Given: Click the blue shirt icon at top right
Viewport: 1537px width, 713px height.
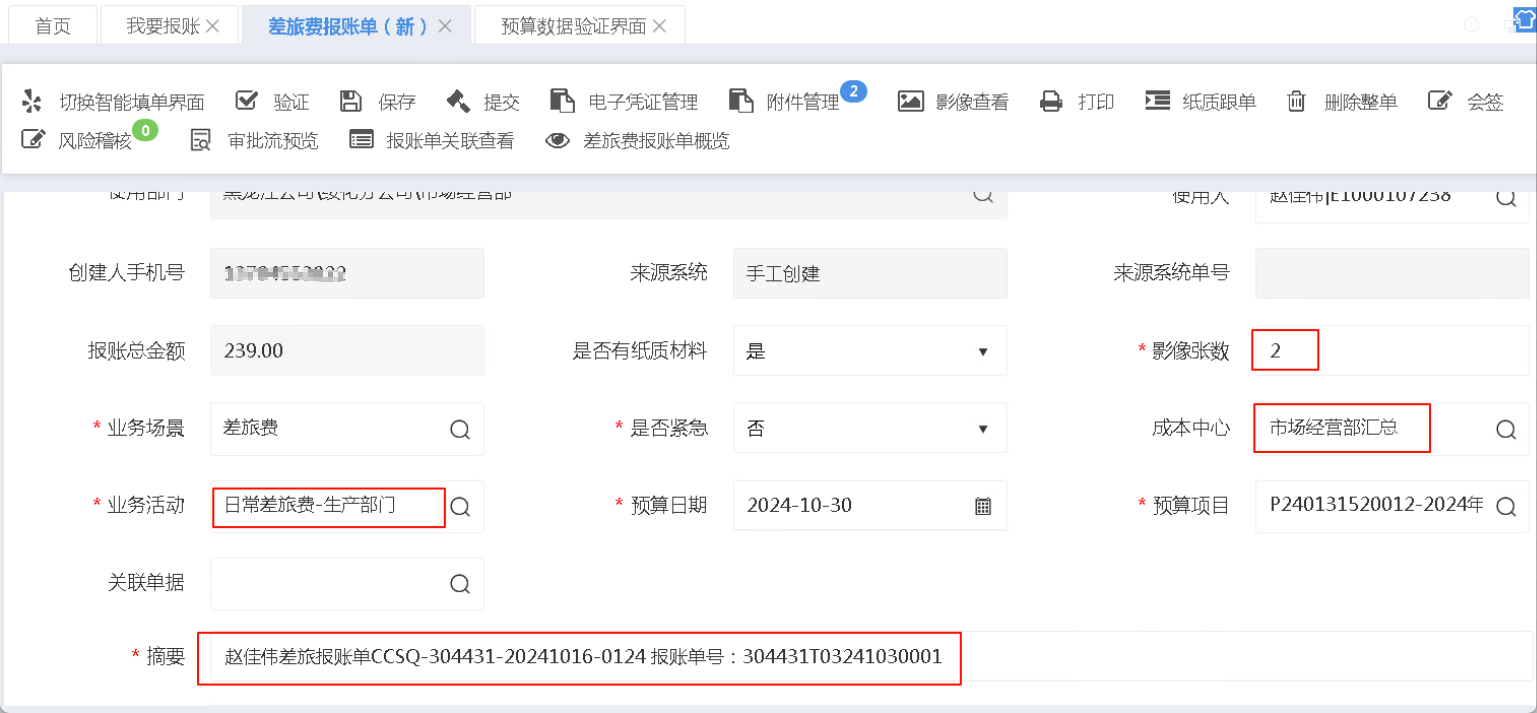Looking at the screenshot, I should coord(1524,21).
